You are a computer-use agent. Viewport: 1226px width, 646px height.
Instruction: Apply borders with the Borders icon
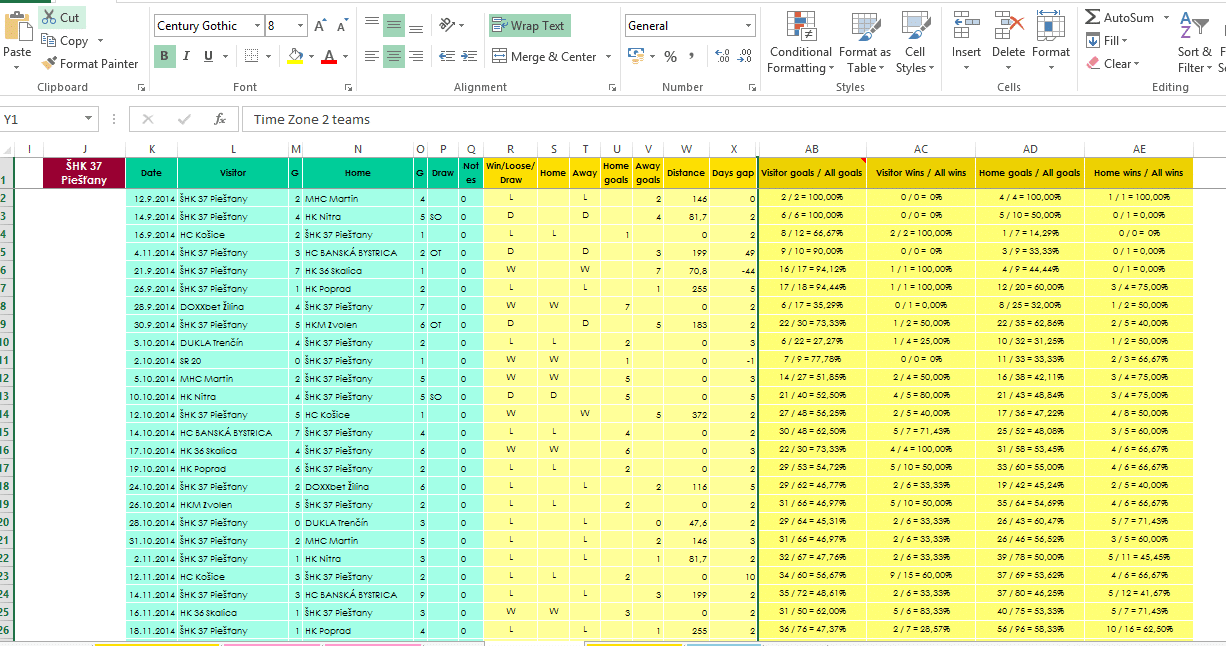coord(251,56)
